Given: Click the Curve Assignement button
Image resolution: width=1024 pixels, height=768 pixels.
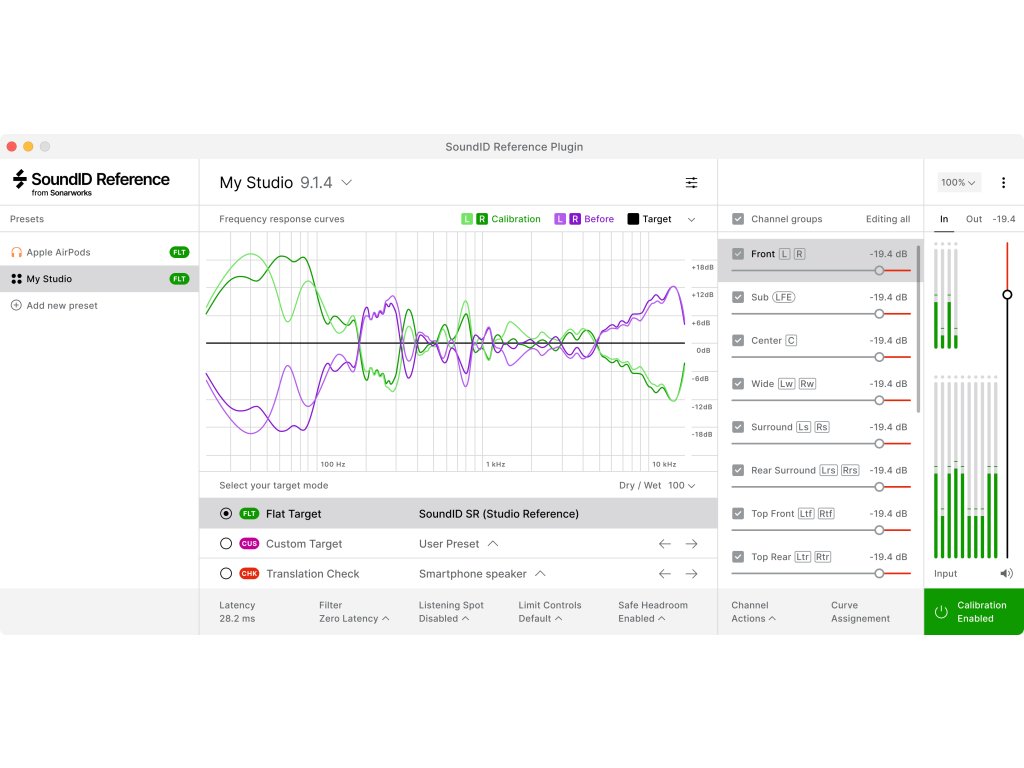Looking at the screenshot, I should pos(859,612).
